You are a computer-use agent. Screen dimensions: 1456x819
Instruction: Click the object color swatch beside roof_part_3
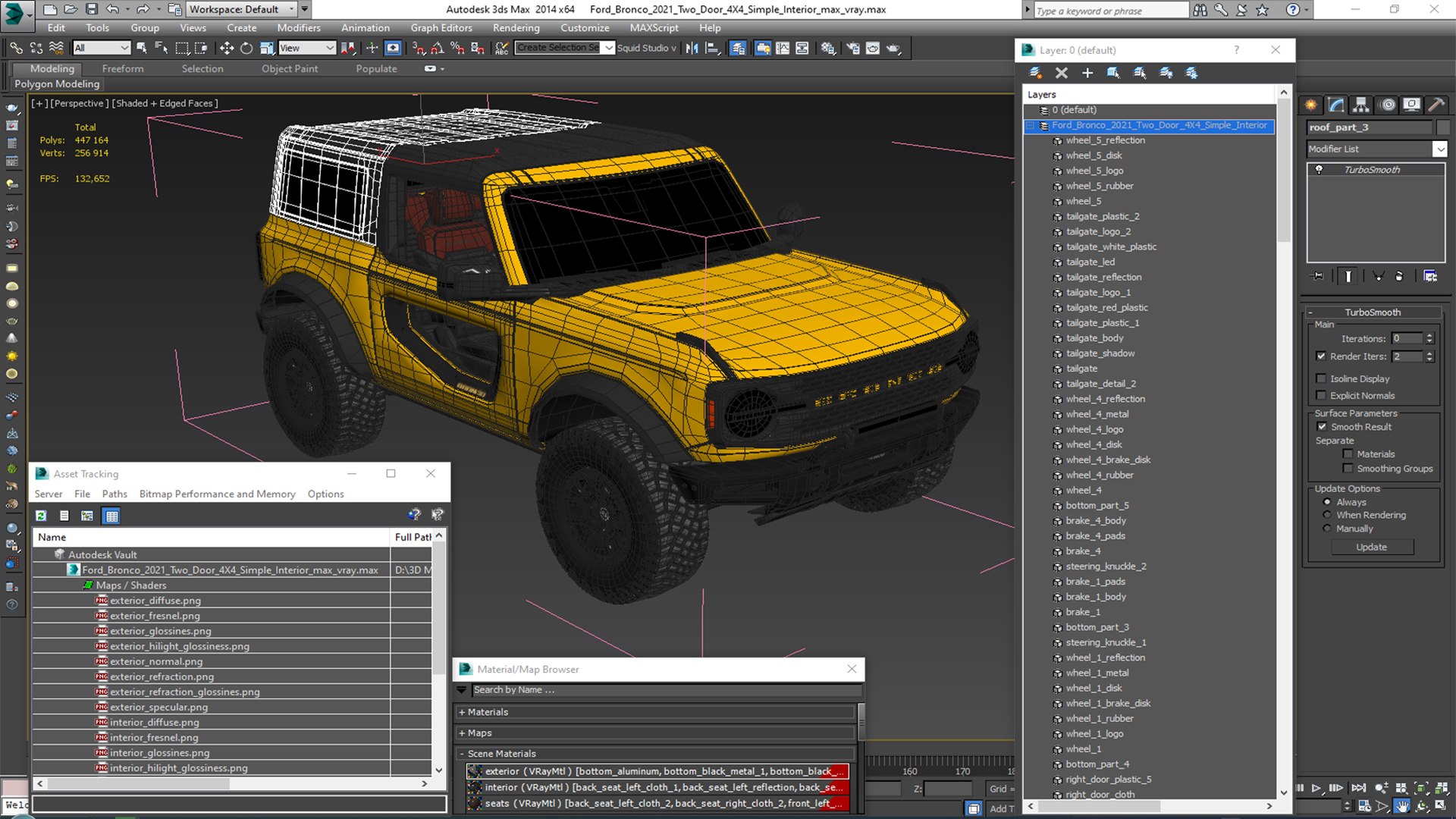click(x=1442, y=127)
